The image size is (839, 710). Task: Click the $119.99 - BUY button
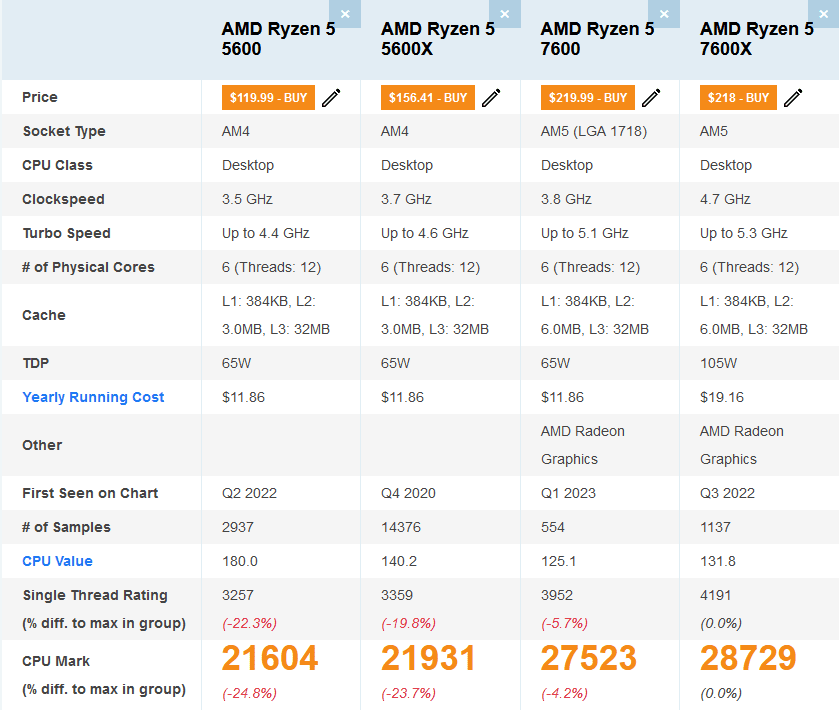(x=268, y=98)
